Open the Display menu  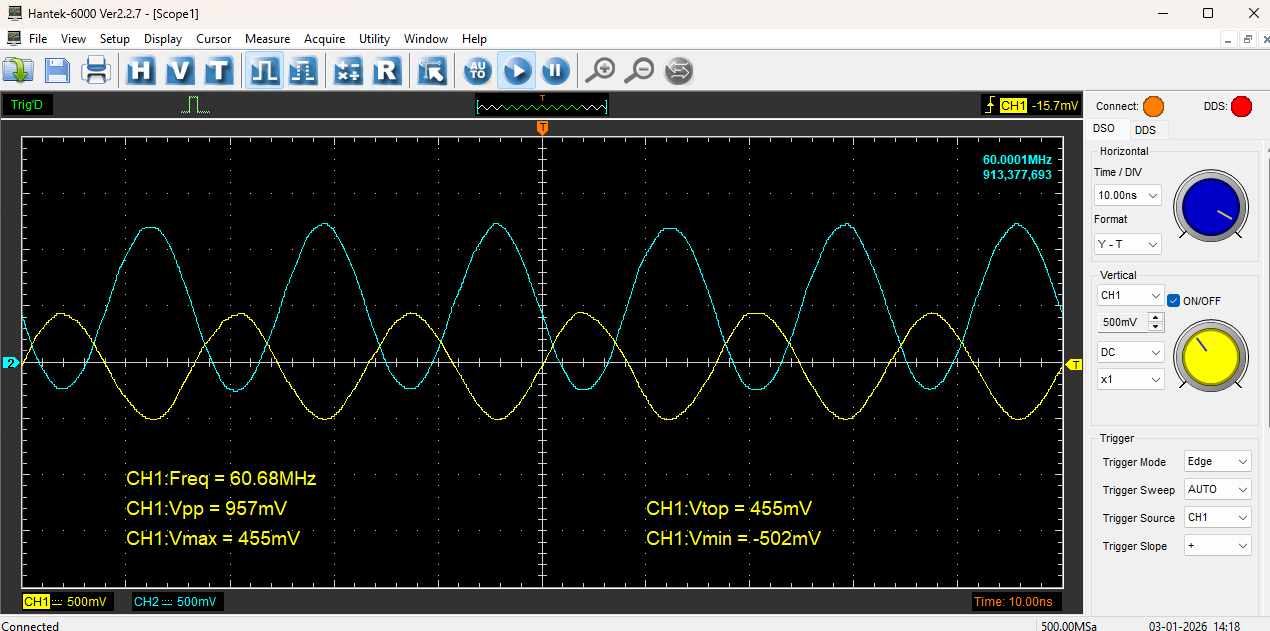pos(163,39)
